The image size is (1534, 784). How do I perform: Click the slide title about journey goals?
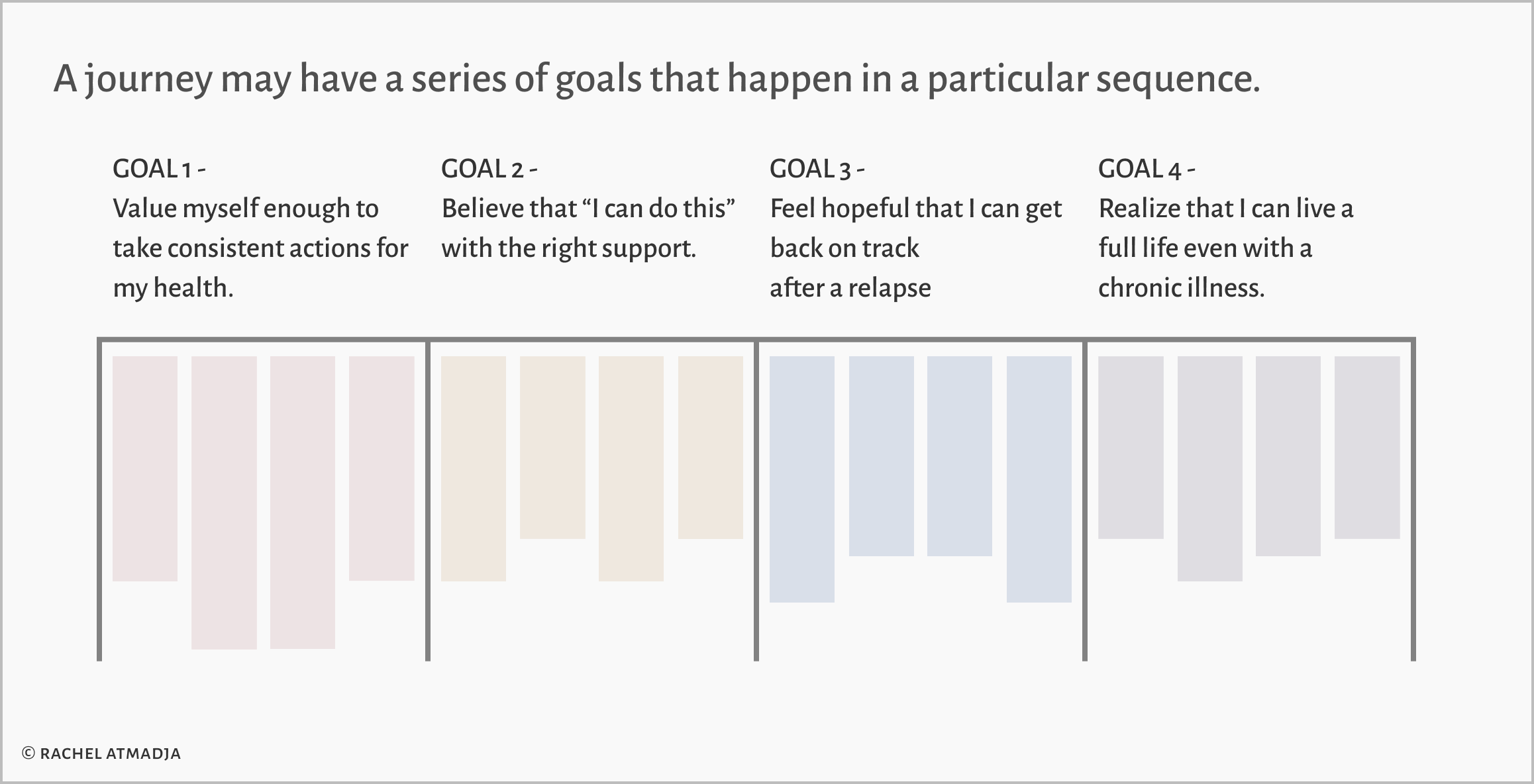coord(656,79)
